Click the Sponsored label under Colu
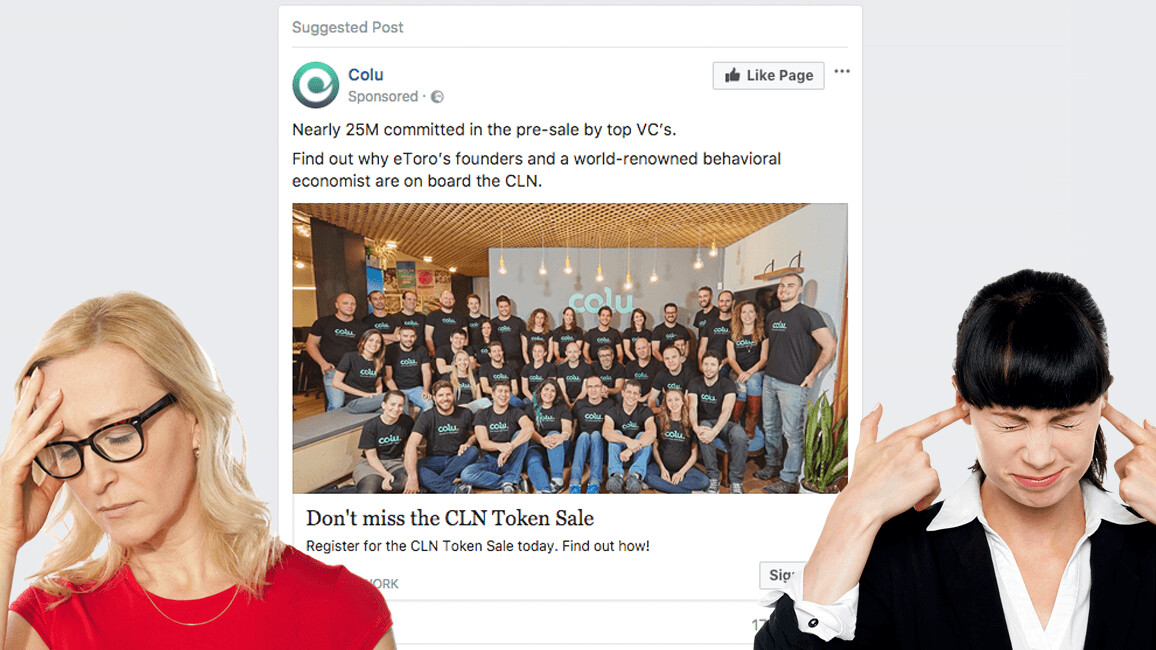 pyautogui.click(x=383, y=97)
